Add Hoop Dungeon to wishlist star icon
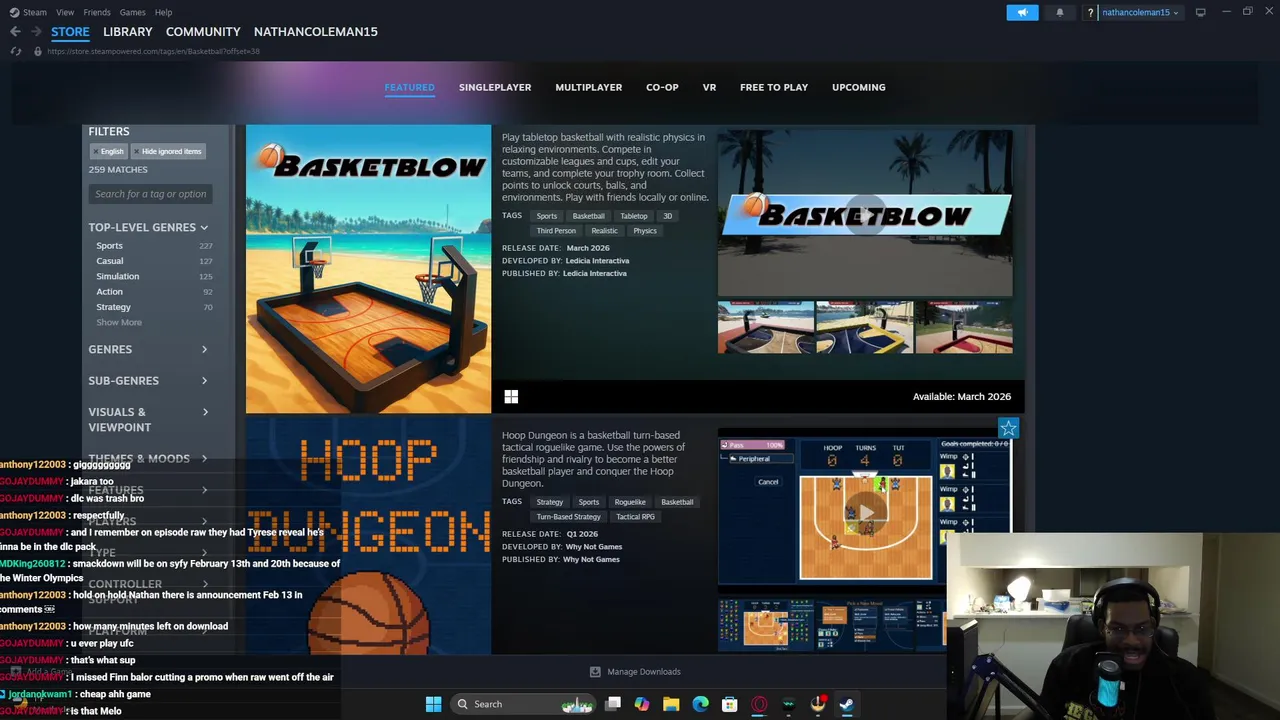1280x720 pixels. (x=1008, y=428)
